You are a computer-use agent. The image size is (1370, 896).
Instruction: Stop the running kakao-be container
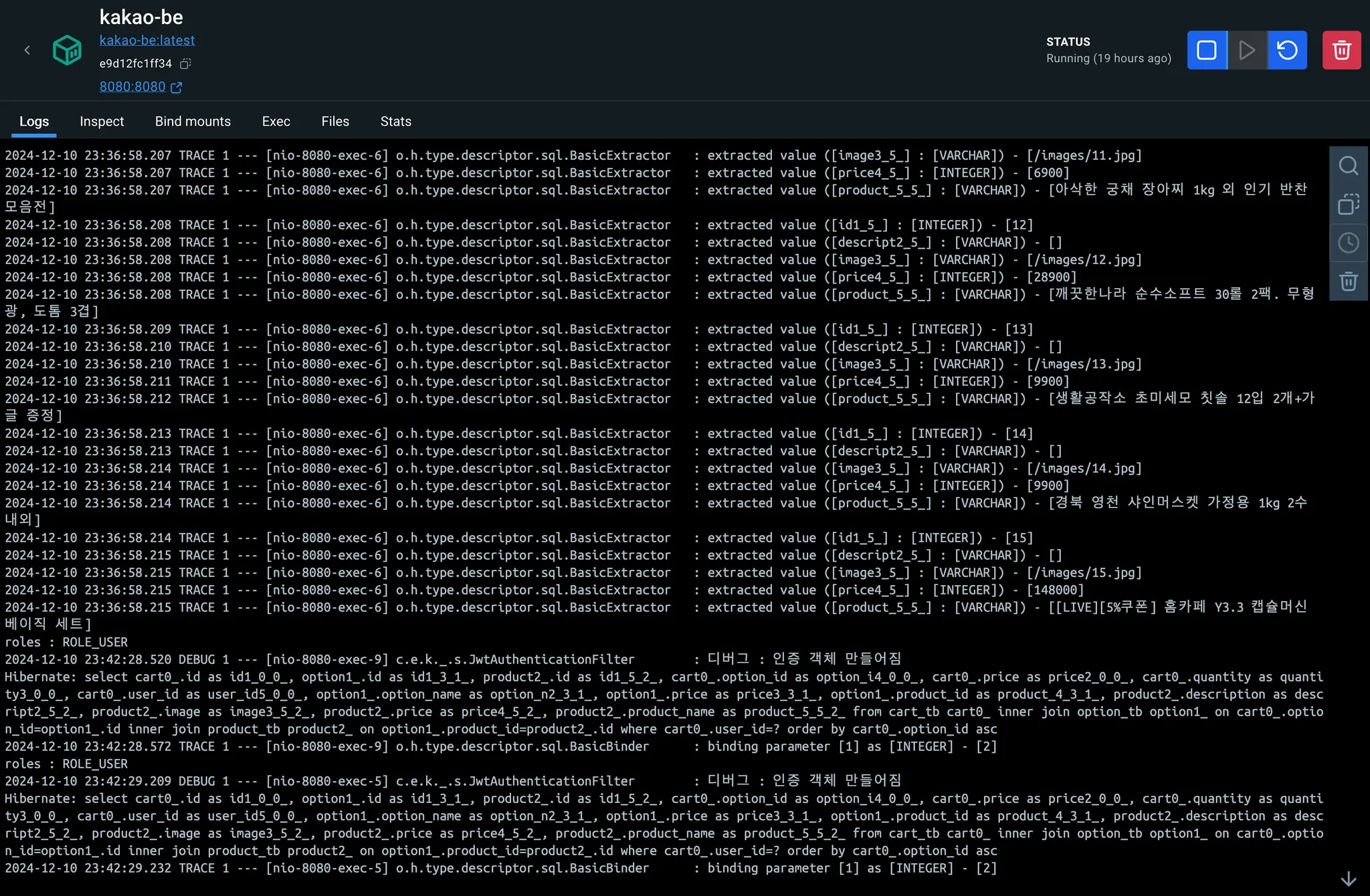click(x=1207, y=50)
